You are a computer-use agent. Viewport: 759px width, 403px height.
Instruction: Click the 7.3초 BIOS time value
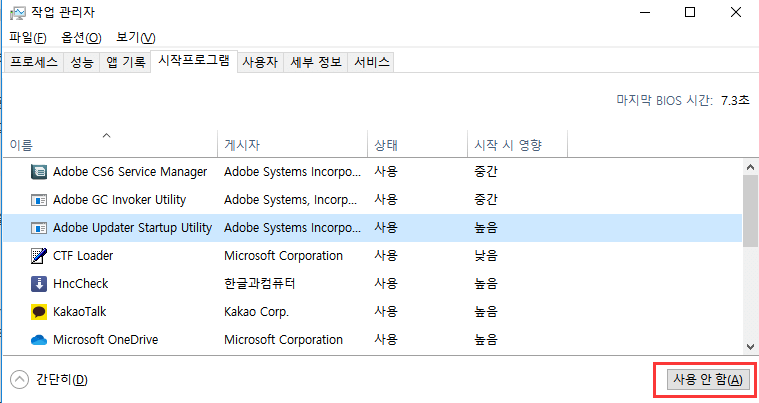pyautogui.click(x=735, y=101)
